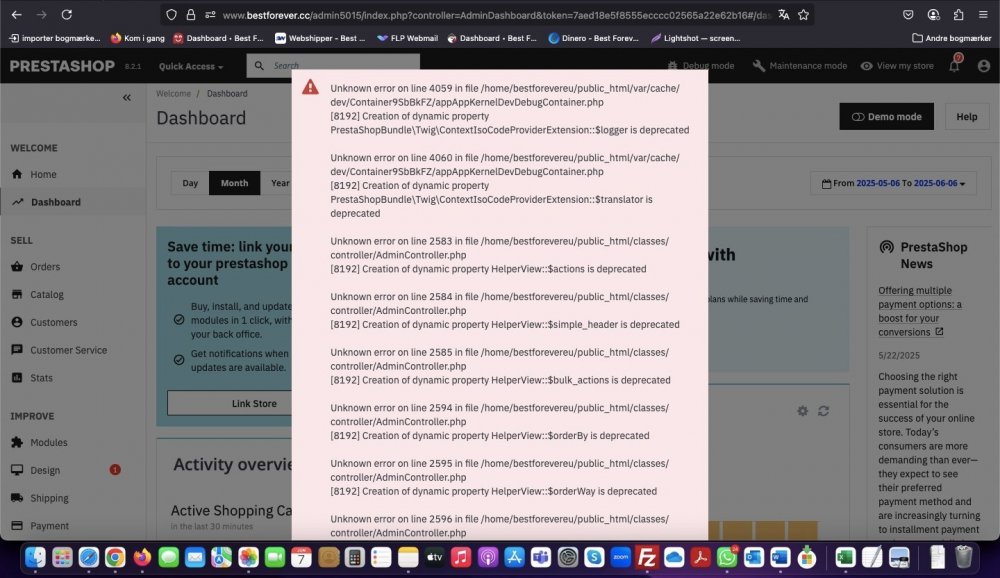Image resolution: width=1000 pixels, height=578 pixels.
Task: Open the Webshipper bookmark
Action: [x=320, y=38]
